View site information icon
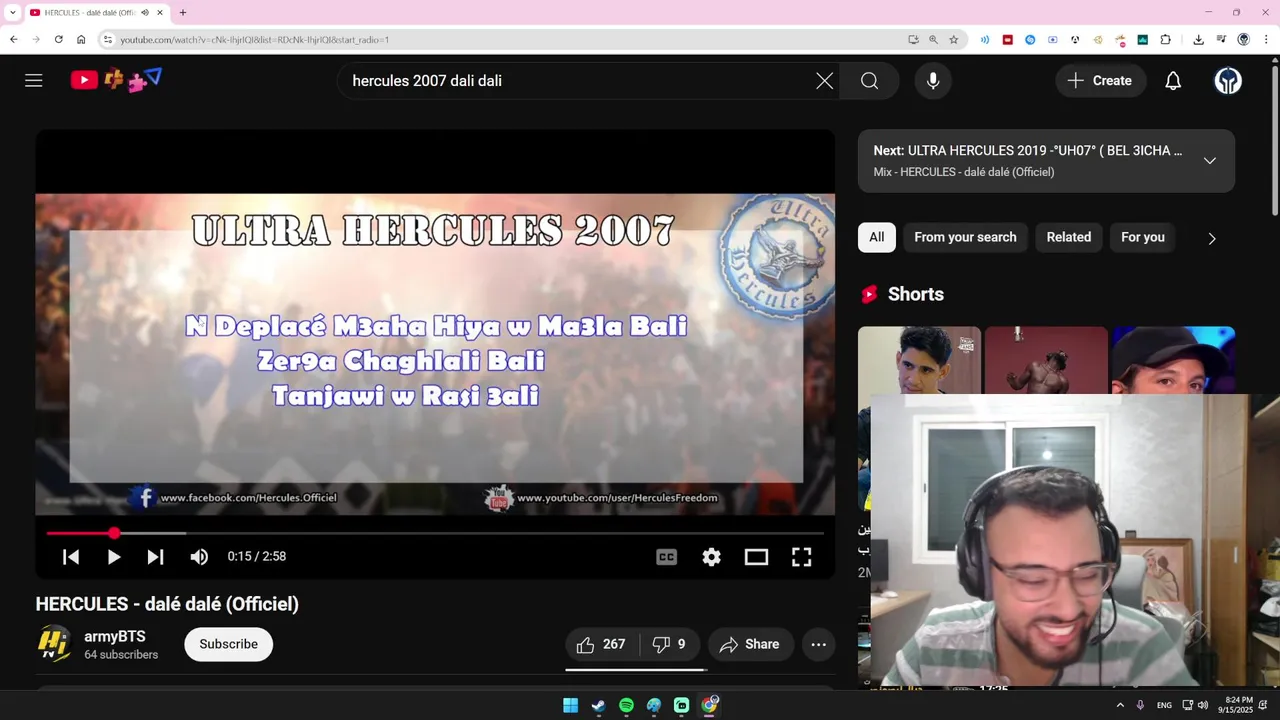The image size is (1280, 720). tap(108, 40)
